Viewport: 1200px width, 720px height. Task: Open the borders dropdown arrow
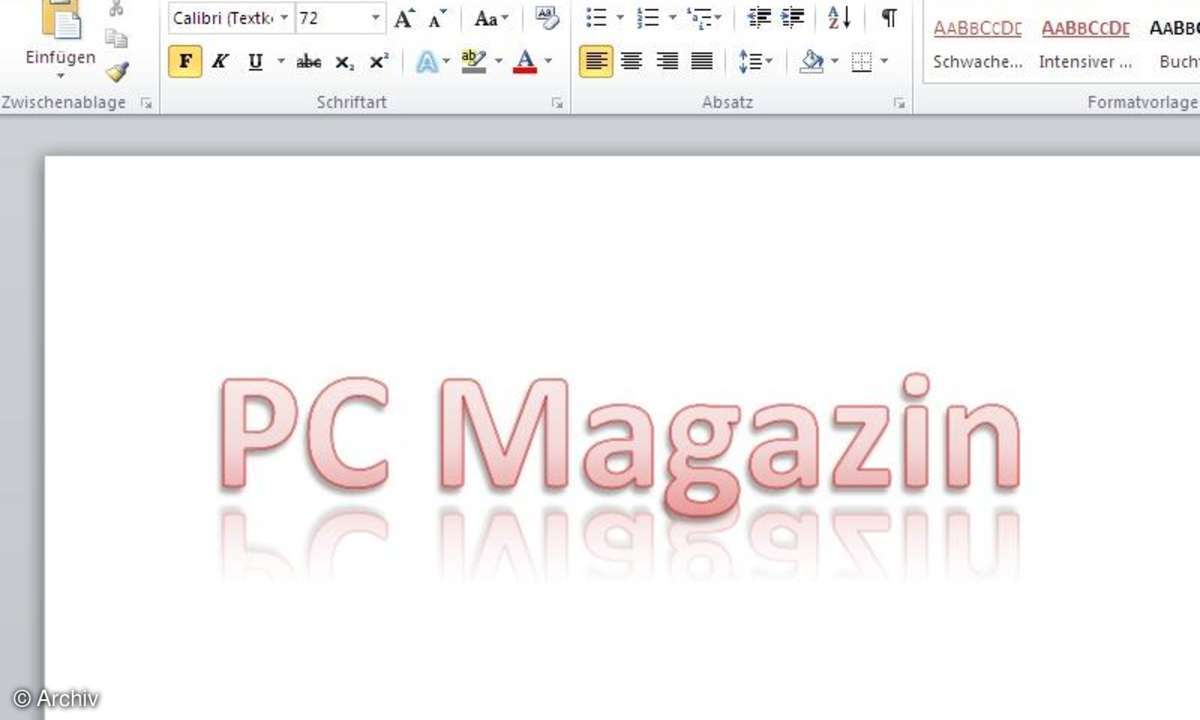(x=884, y=62)
